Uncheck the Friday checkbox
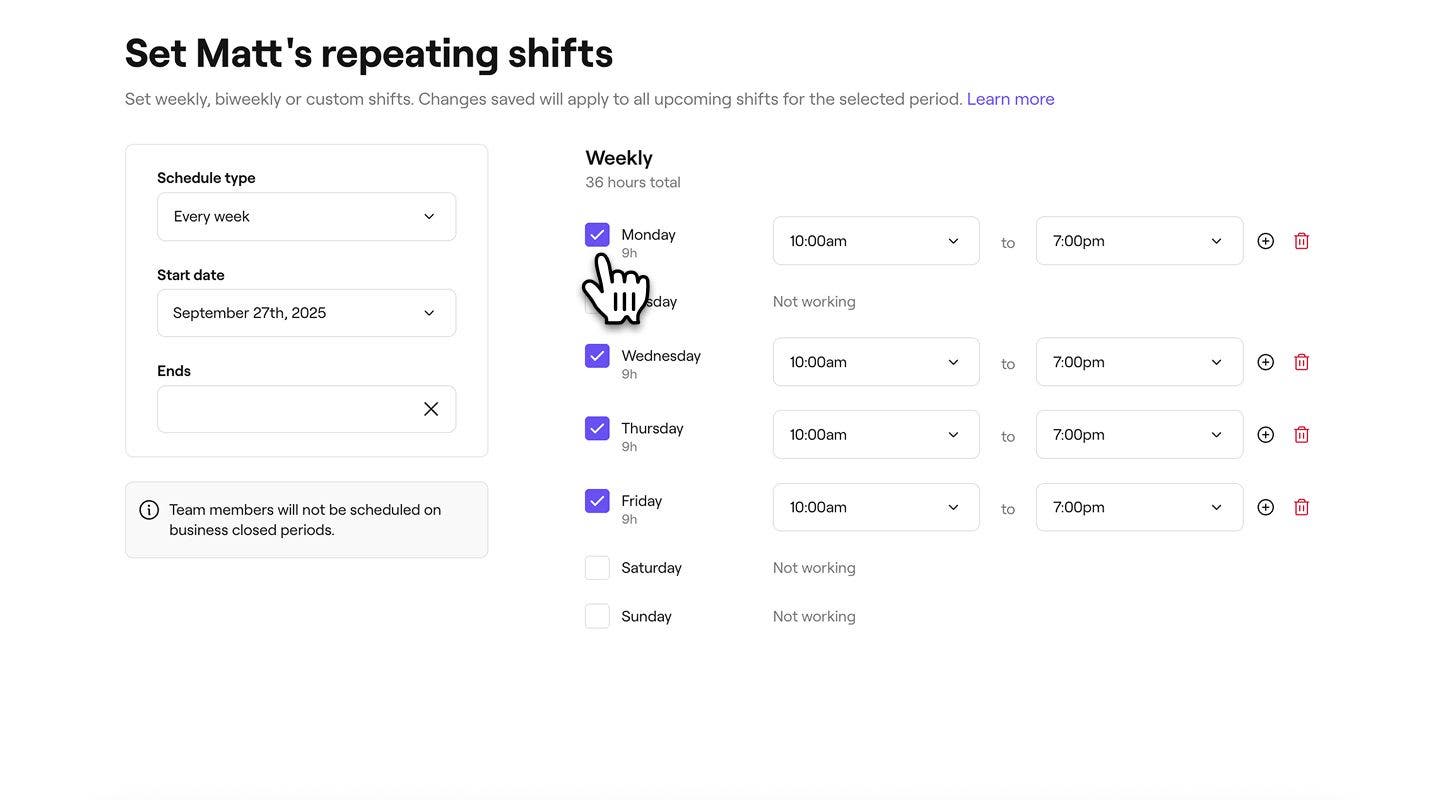 coord(597,501)
